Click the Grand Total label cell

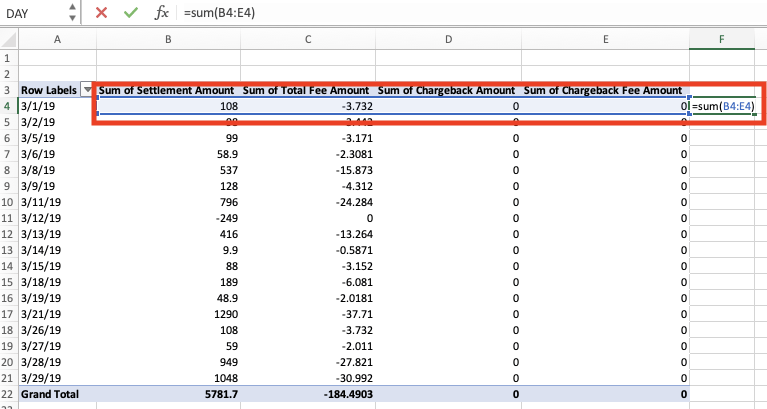tap(57, 394)
